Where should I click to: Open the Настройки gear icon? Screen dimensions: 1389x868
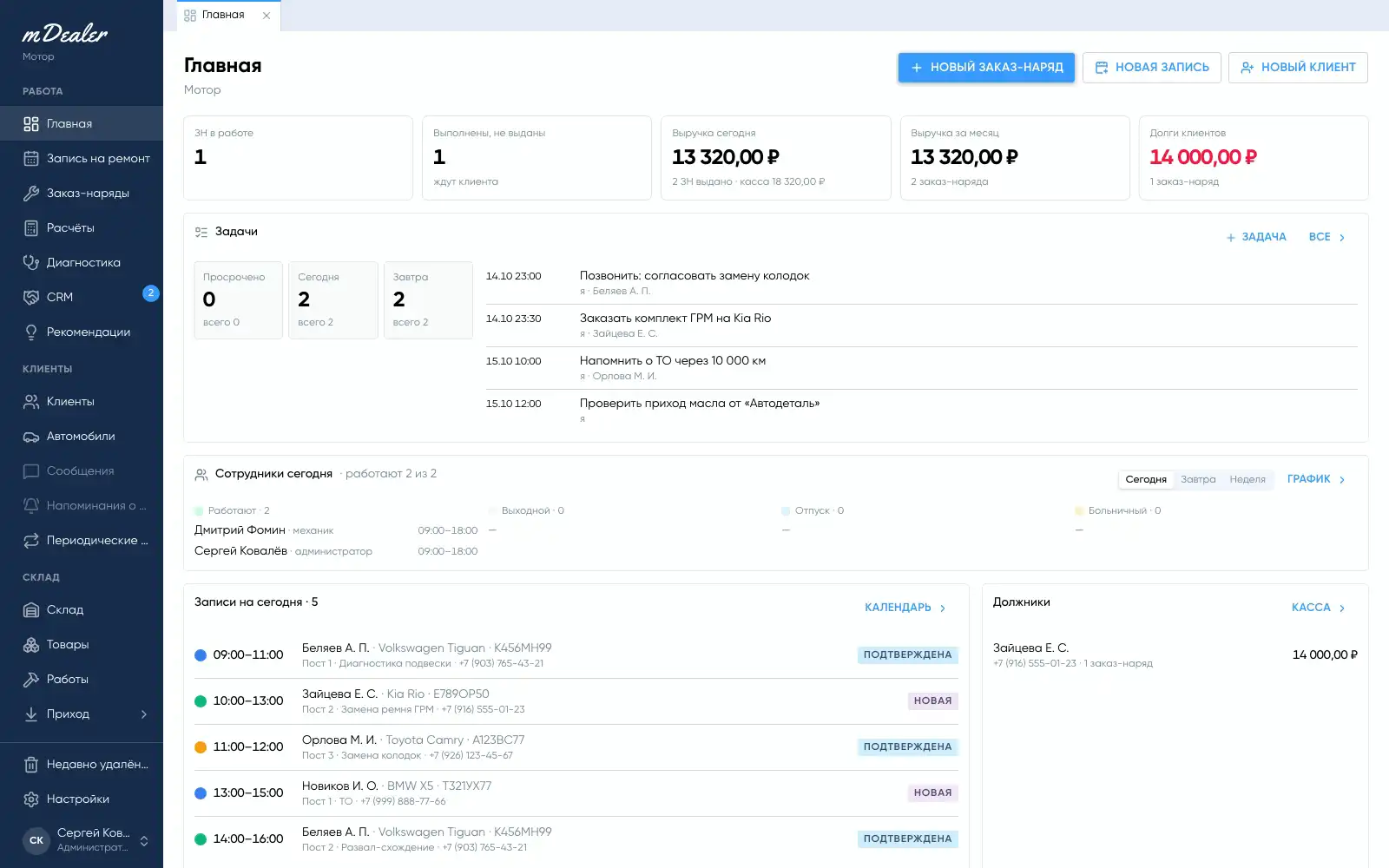click(x=31, y=799)
